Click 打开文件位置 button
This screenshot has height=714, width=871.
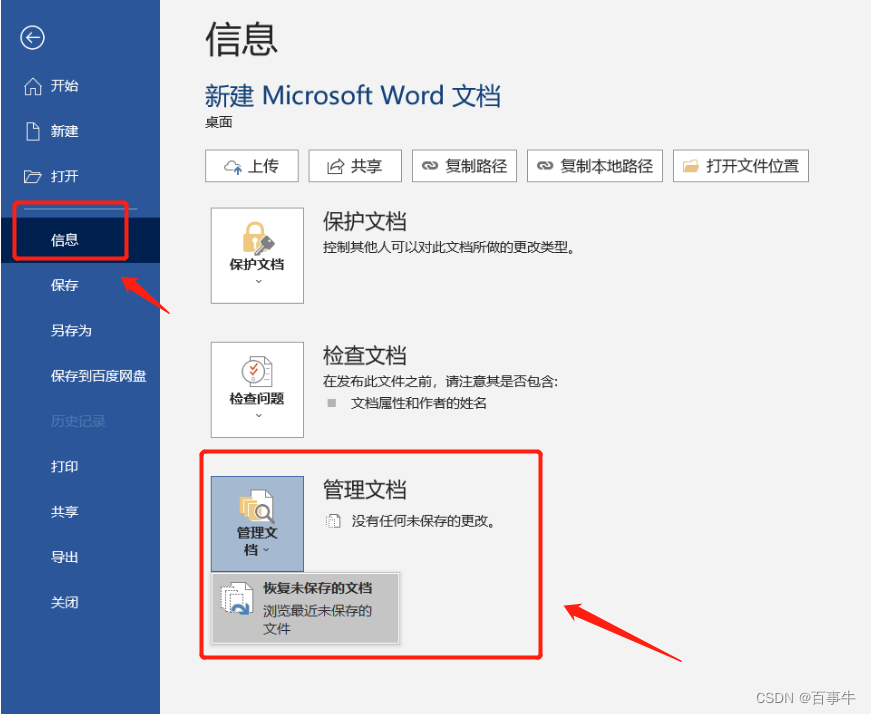point(741,166)
